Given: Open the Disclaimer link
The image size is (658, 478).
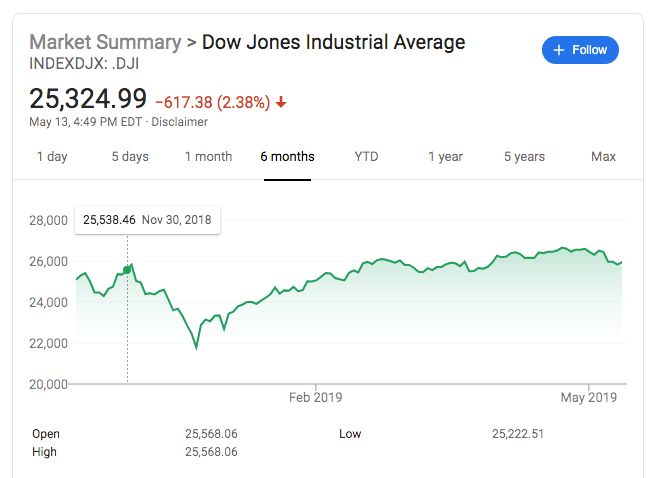Looking at the screenshot, I should coord(179,122).
